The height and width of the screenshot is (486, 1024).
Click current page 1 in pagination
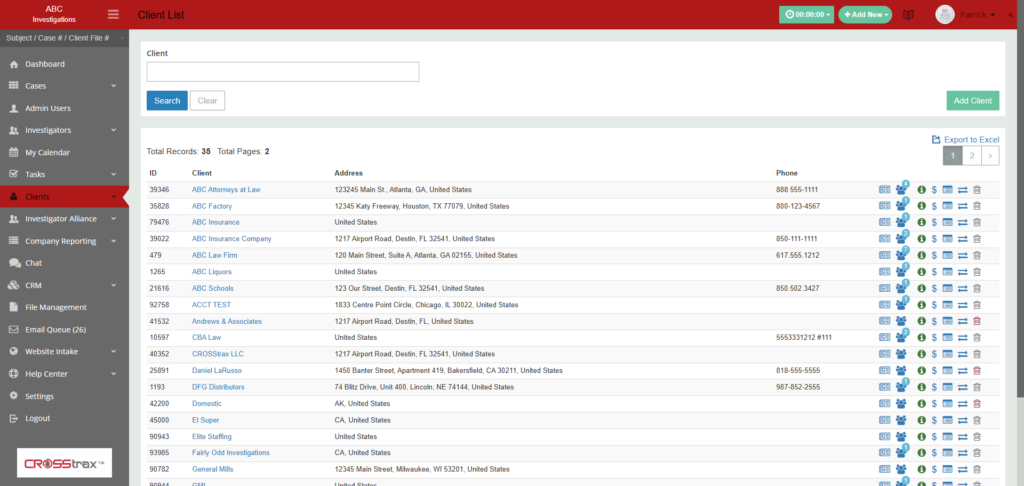(x=953, y=155)
